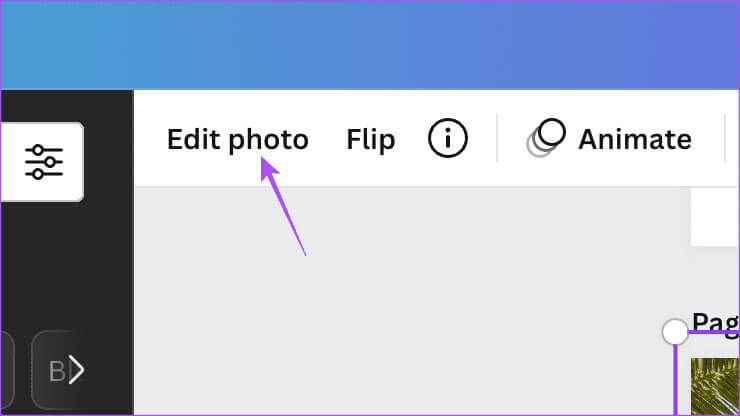Click the letter 'i' inside the info circle

tap(447, 139)
